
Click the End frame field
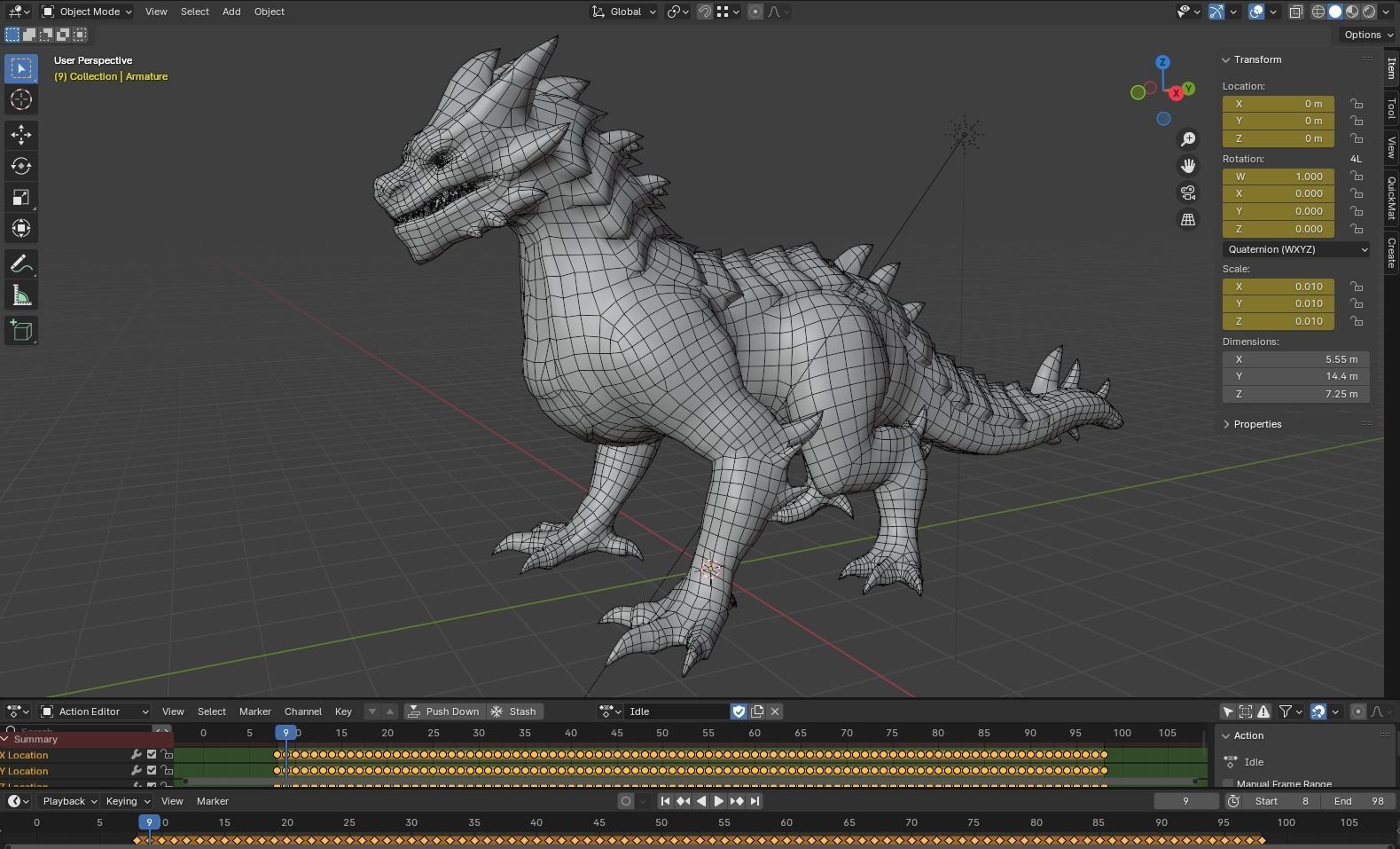(x=1359, y=801)
